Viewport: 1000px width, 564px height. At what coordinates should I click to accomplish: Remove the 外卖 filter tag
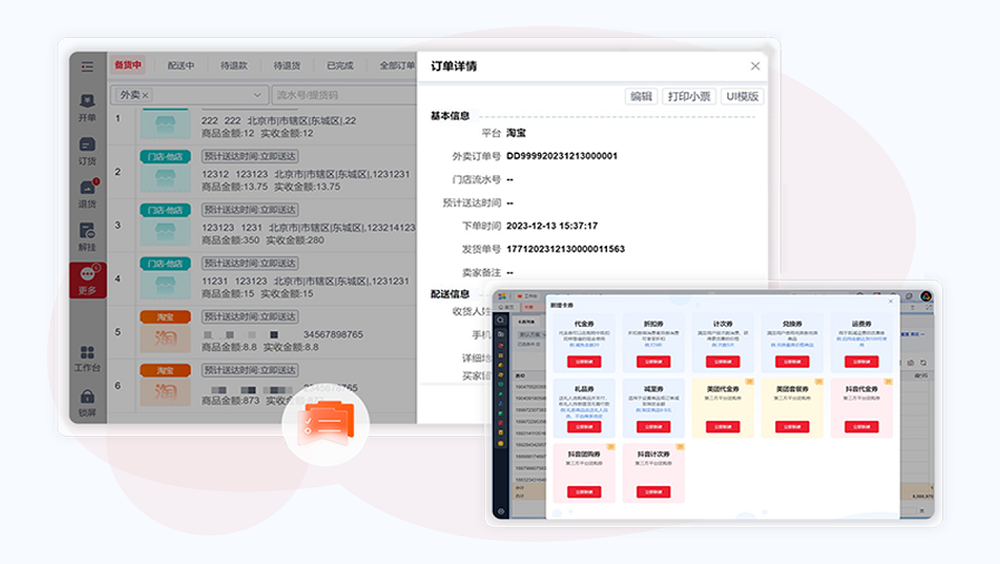coord(145,96)
